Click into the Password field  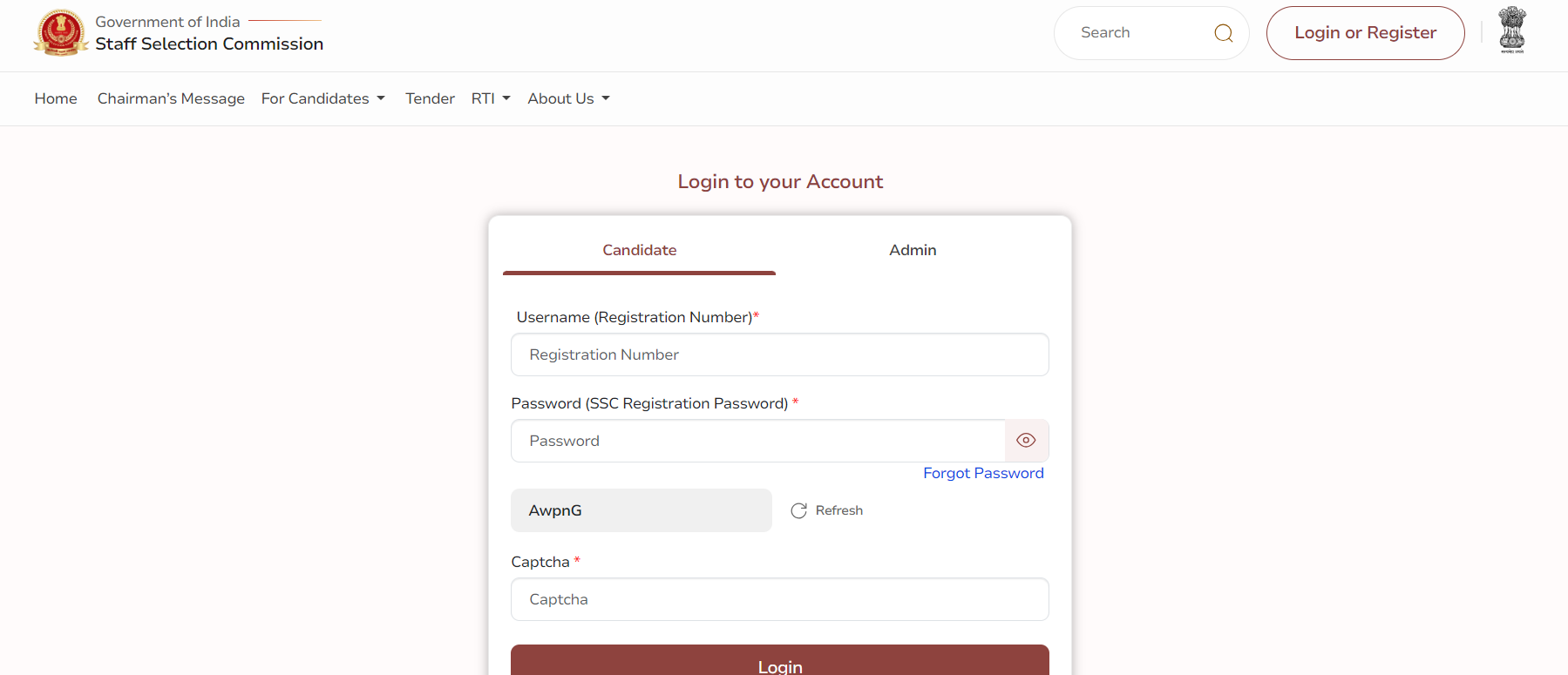point(757,441)
